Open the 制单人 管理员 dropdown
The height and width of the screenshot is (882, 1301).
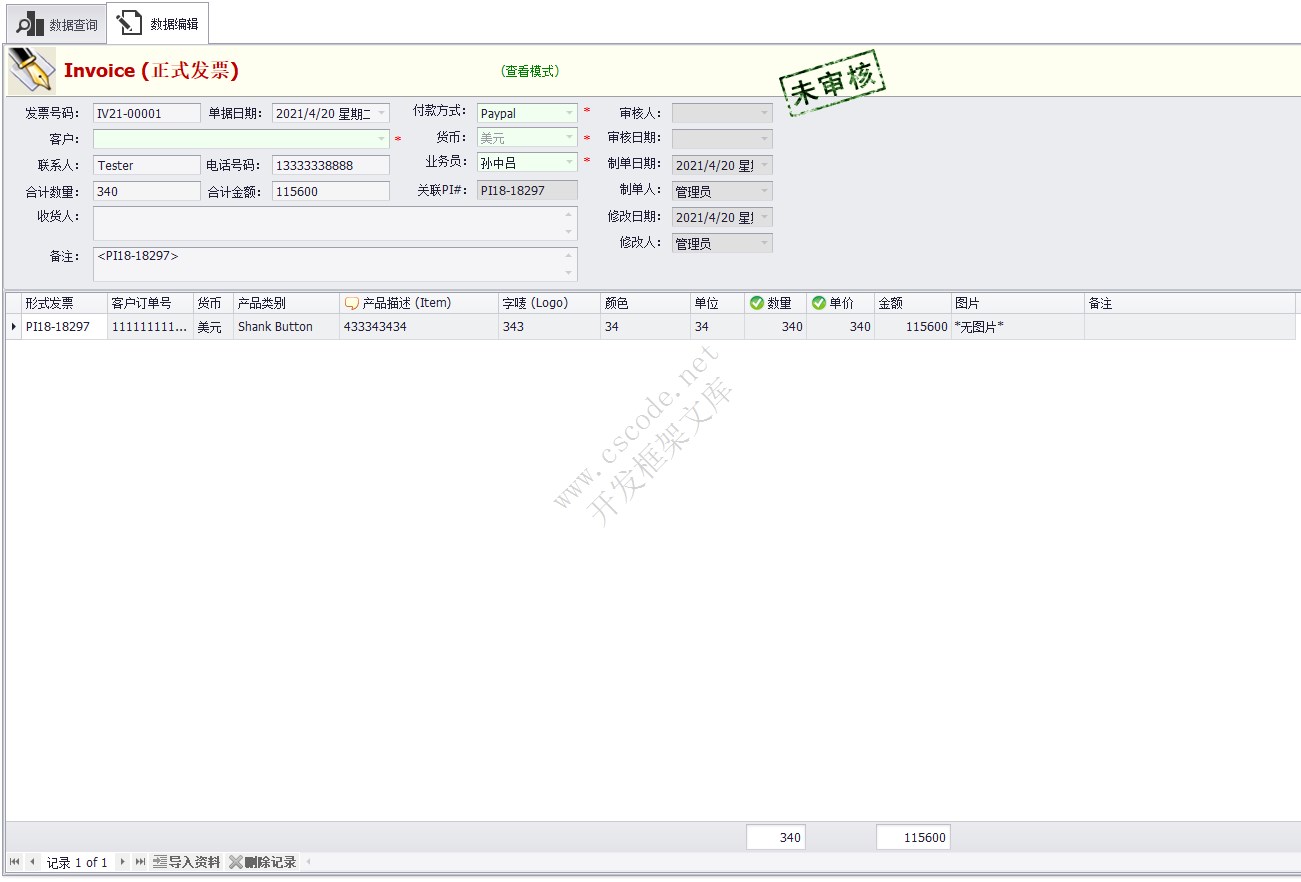click(765, 191)
